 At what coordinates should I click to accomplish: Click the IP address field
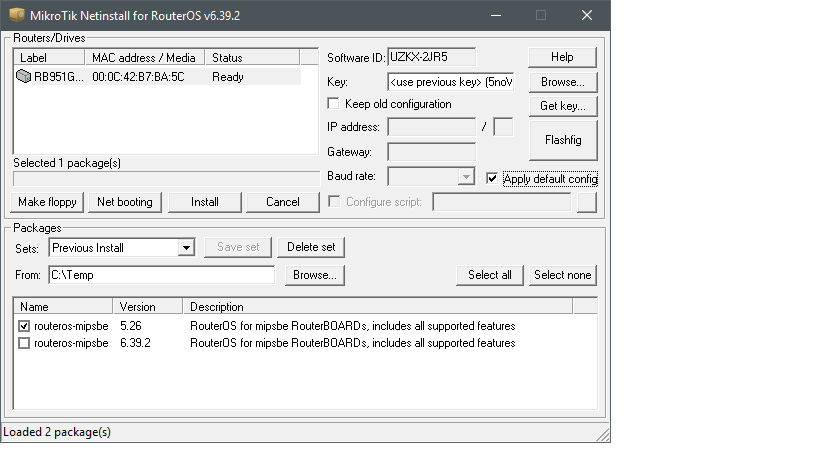431,127
